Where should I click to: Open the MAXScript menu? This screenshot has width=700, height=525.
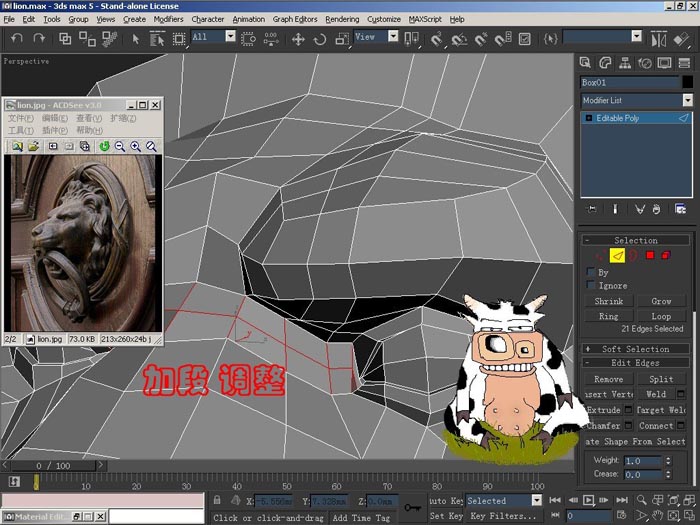425,19
